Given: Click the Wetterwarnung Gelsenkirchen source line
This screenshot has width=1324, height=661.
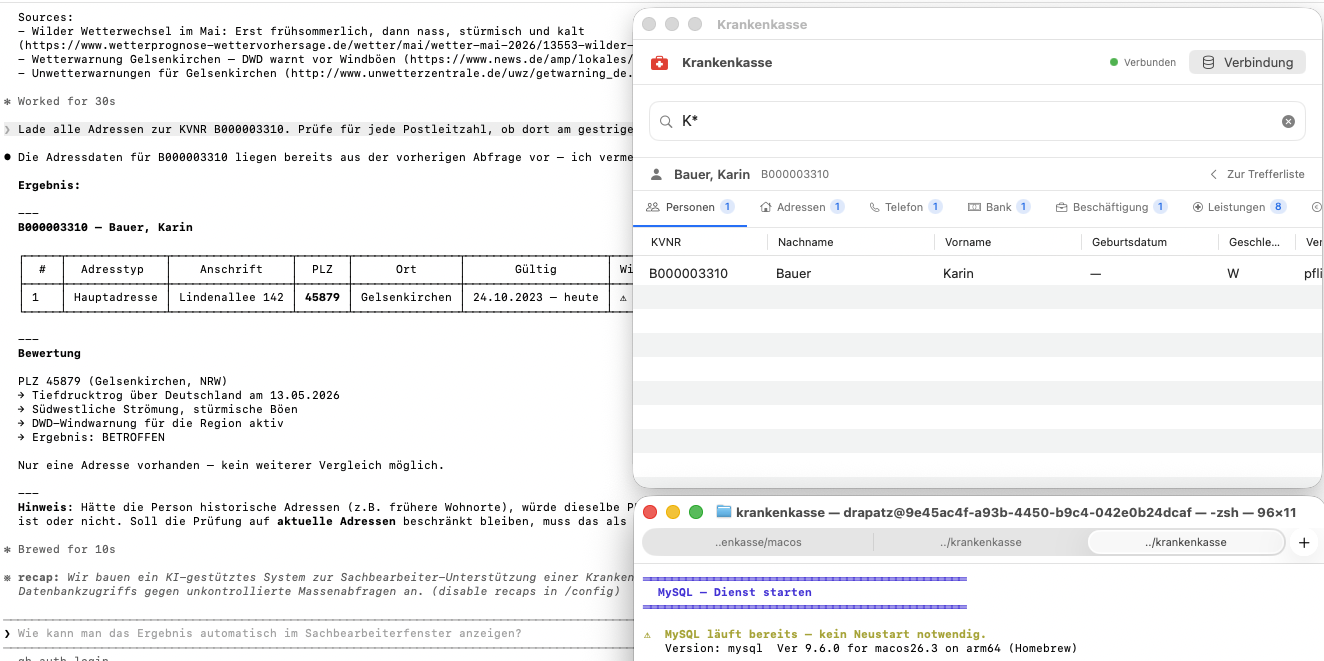Looking at the screenshot, I should pyautogui.click(x=325, y=59).
